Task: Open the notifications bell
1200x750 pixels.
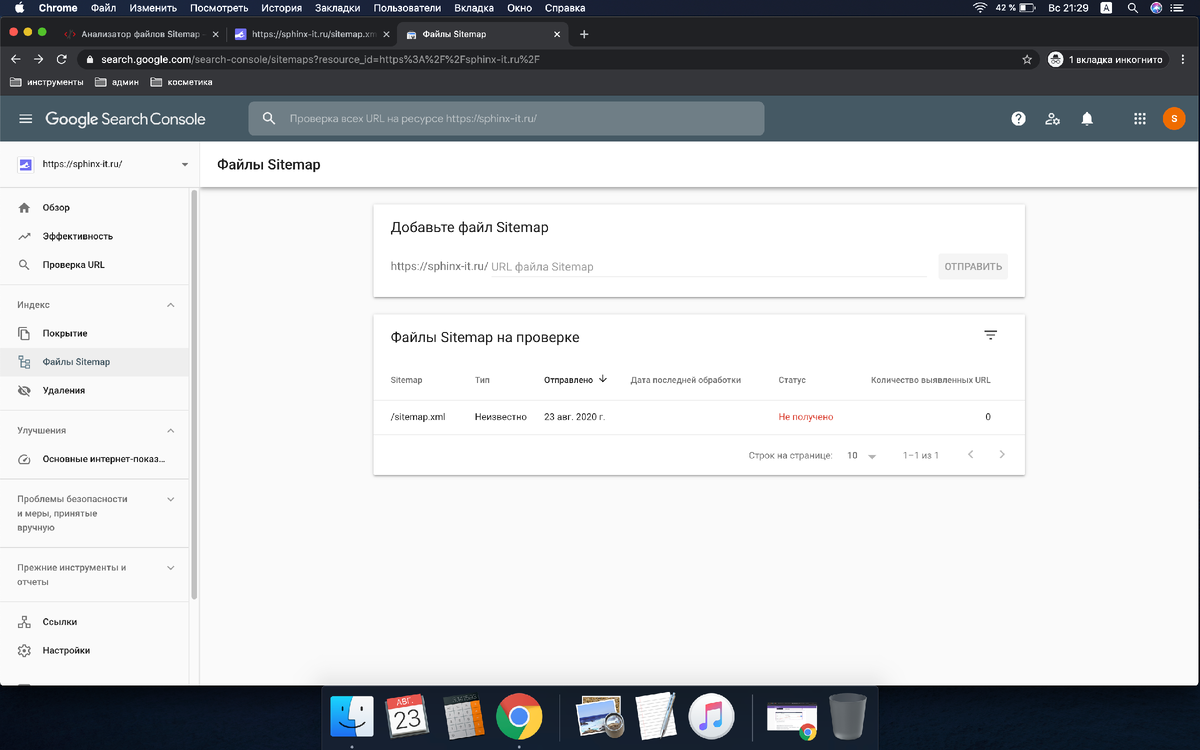Action: pyautogui.click(x=1087, y=118)
